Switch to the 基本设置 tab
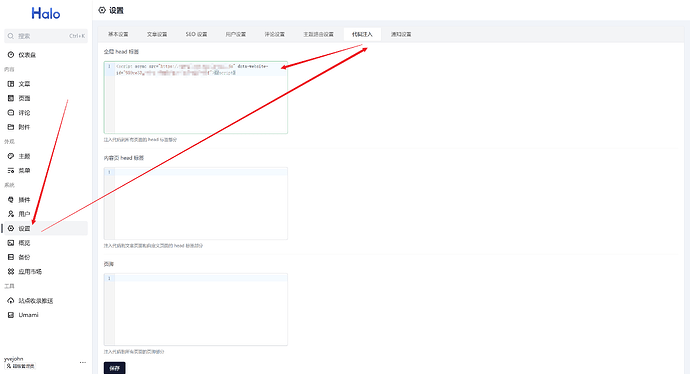The width and height of the screenshot is (690, 374). (x=118, y=34)
